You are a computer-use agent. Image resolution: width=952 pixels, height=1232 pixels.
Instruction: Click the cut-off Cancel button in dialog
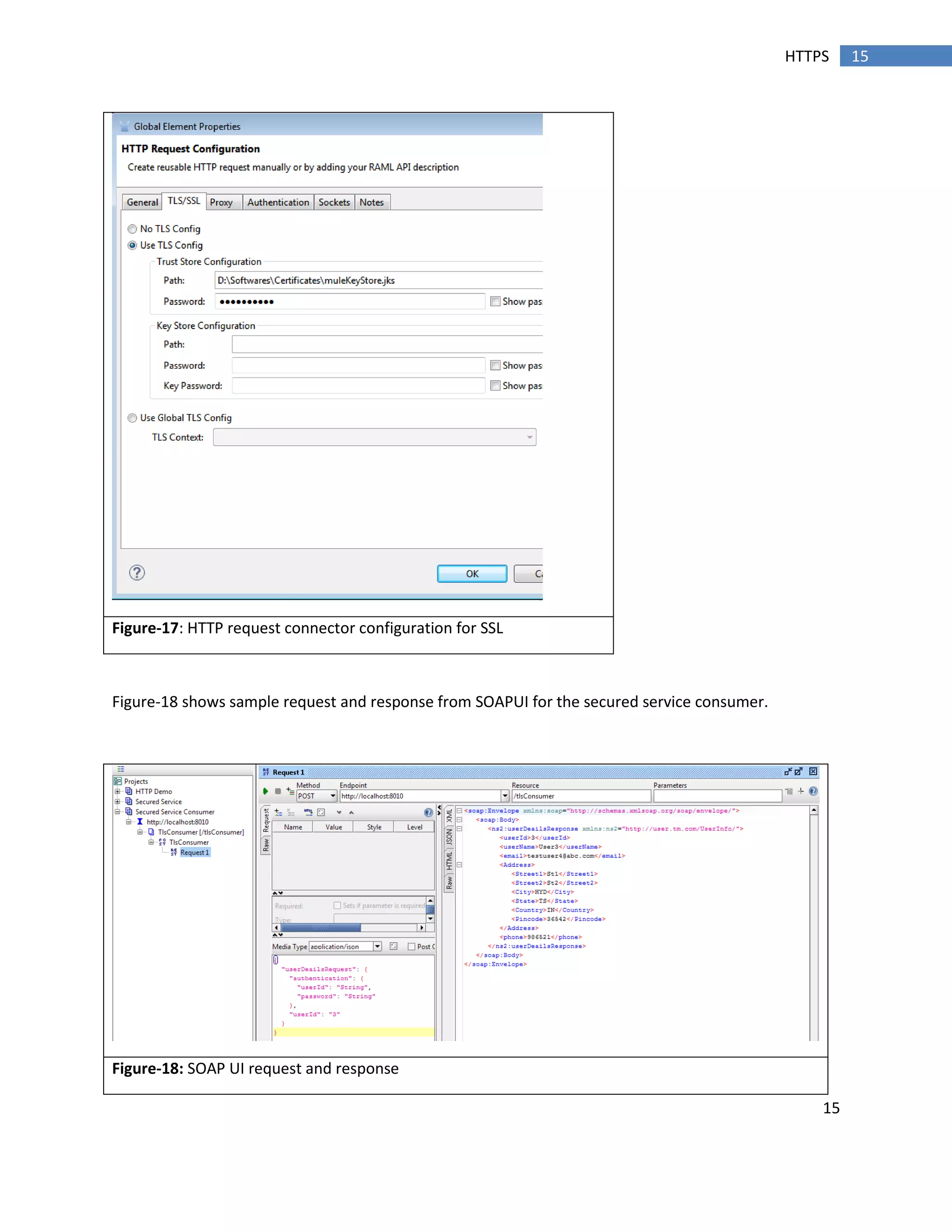pyautogui.click(x=529, y=574)
